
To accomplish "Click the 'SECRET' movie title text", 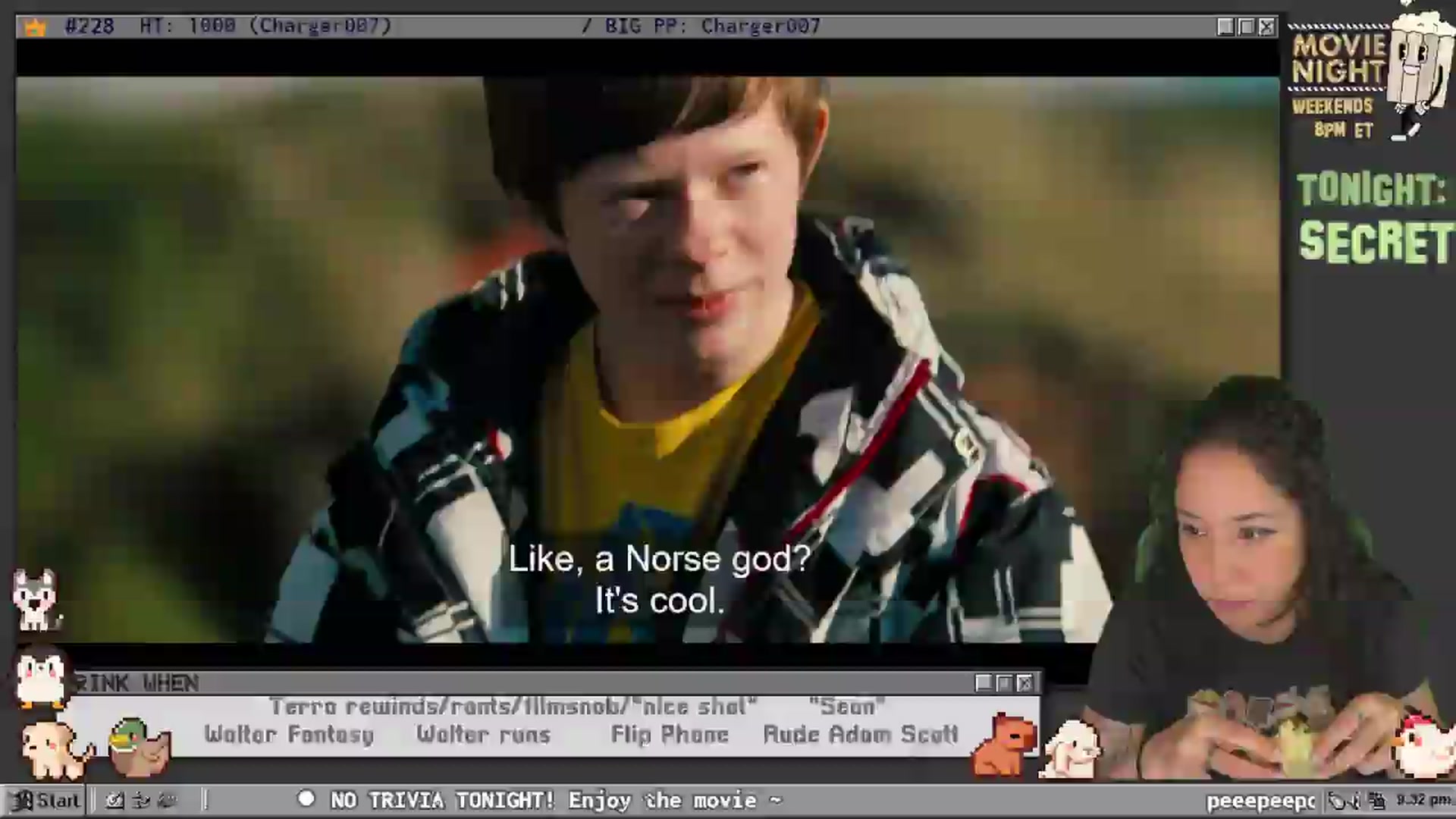I will pos(1377,243).
